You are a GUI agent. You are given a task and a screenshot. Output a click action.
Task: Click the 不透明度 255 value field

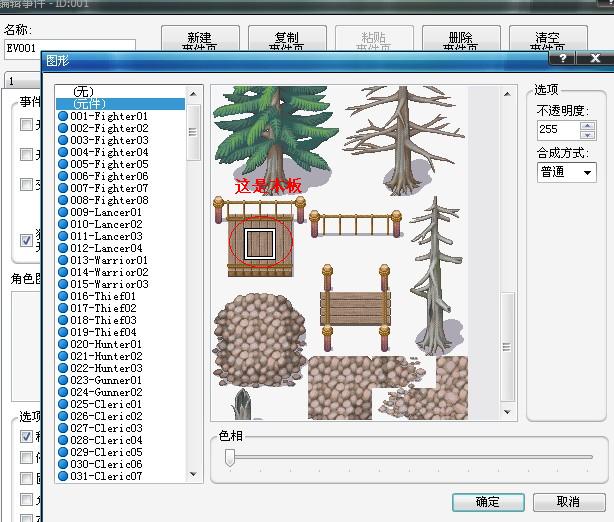558,130
